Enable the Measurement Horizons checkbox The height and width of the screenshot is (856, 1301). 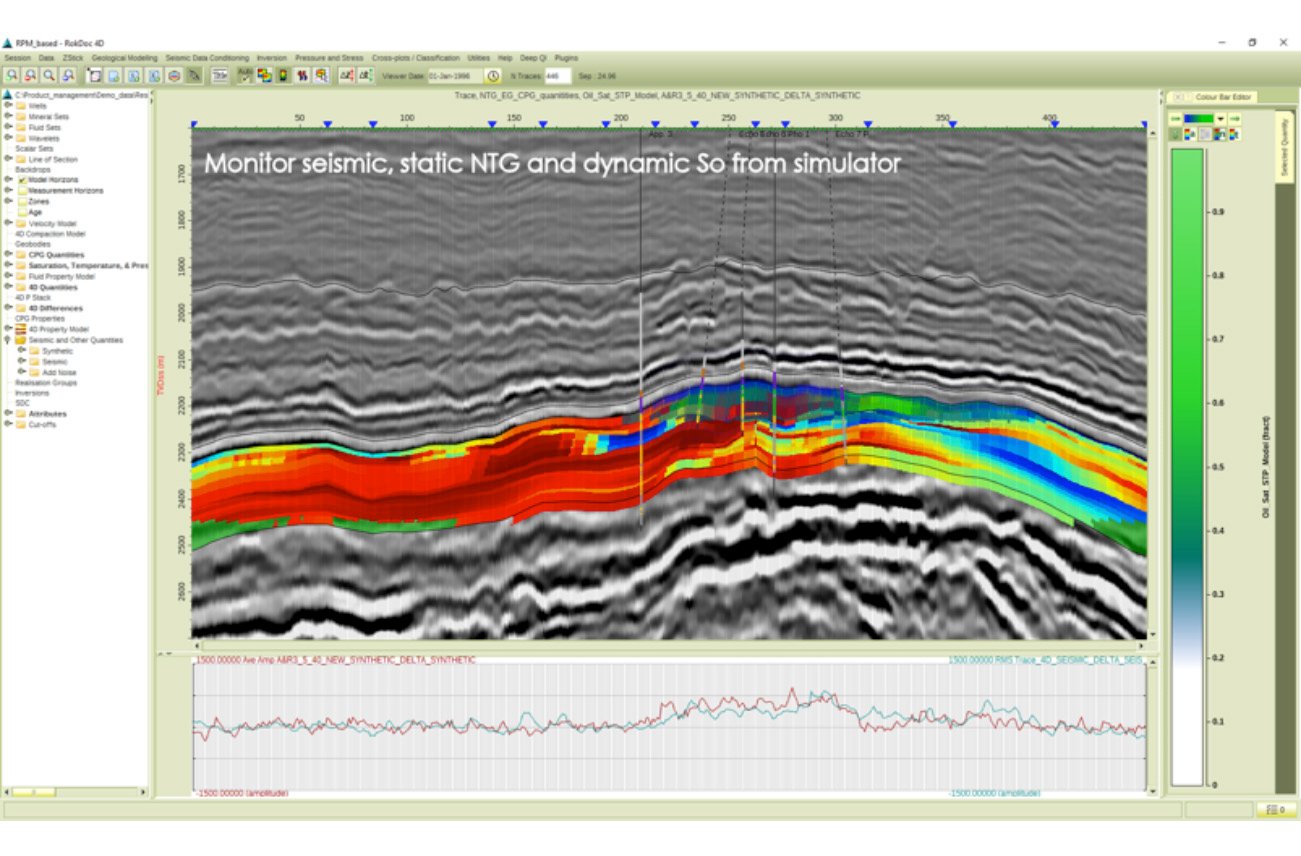[x=25, y=190]
